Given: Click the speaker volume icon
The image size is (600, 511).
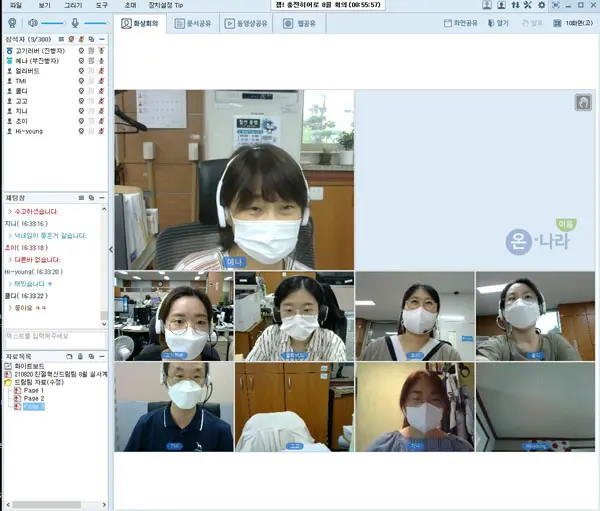Looking at the screenshot, I should (33, 23).
